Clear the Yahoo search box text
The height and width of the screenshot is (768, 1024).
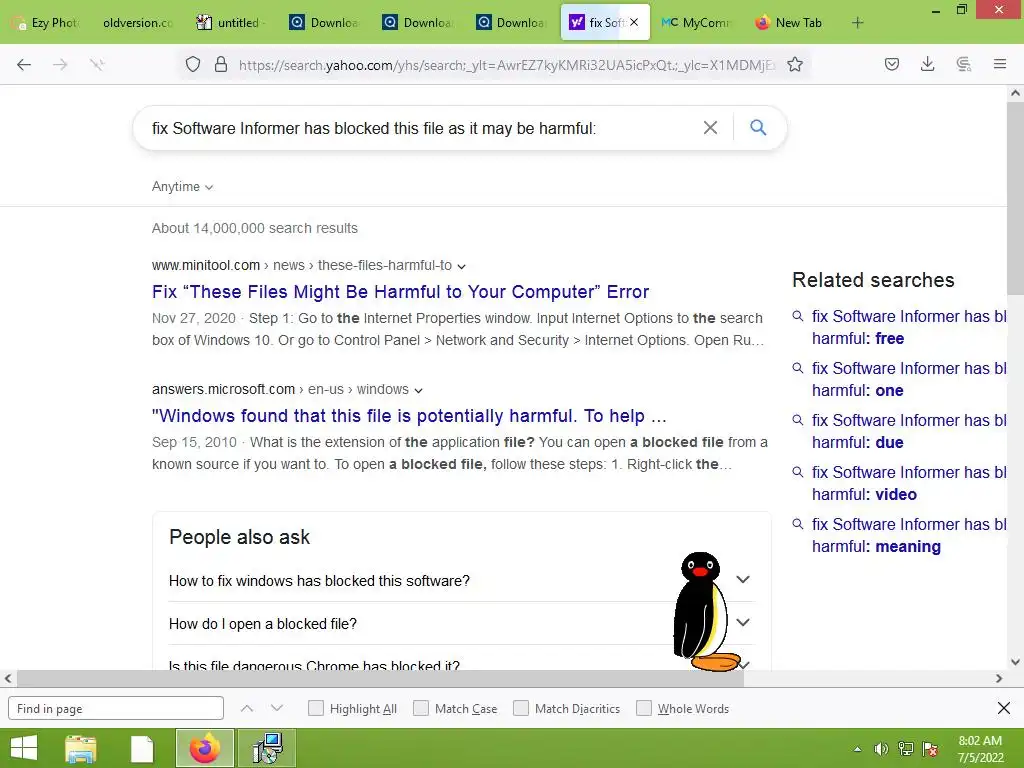tap(710, 127)
